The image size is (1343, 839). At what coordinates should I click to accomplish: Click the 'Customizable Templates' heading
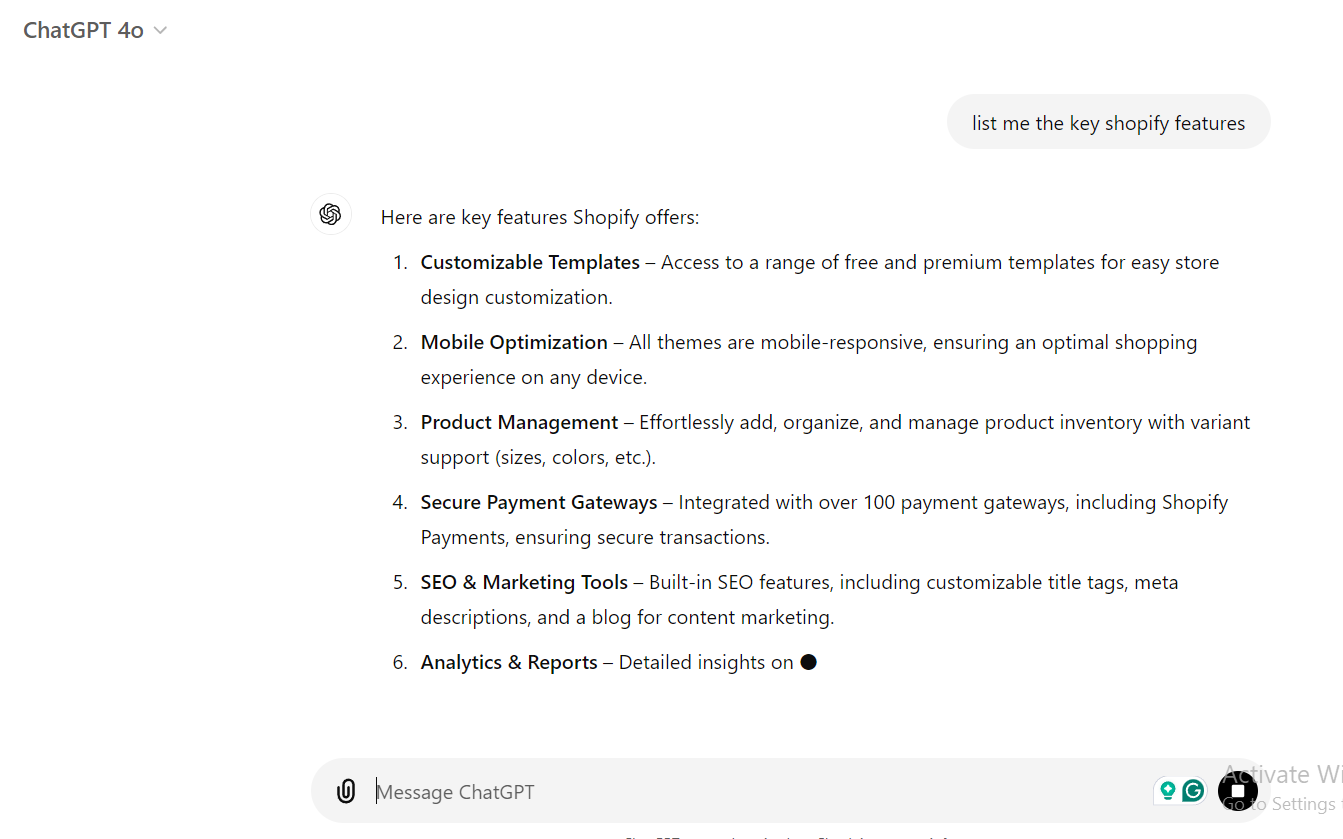530,262
